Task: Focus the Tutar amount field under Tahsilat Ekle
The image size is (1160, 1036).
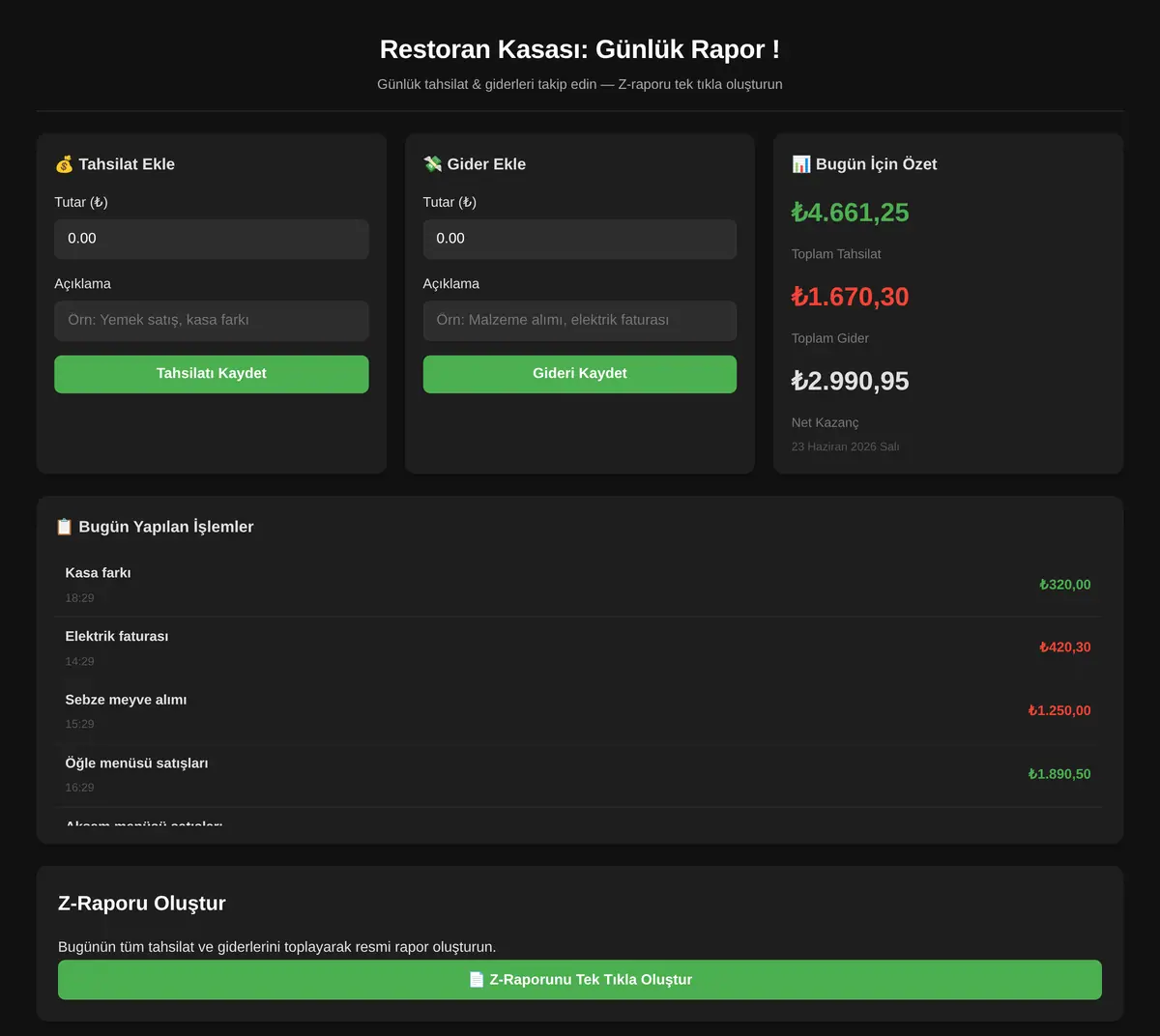Action: click(212, 239)
